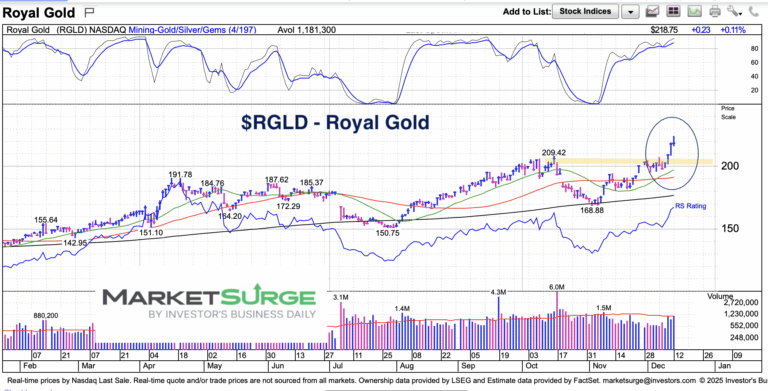
Task: Click the (RGLD) NASDAQ ticker text
Action: point(91,30)
